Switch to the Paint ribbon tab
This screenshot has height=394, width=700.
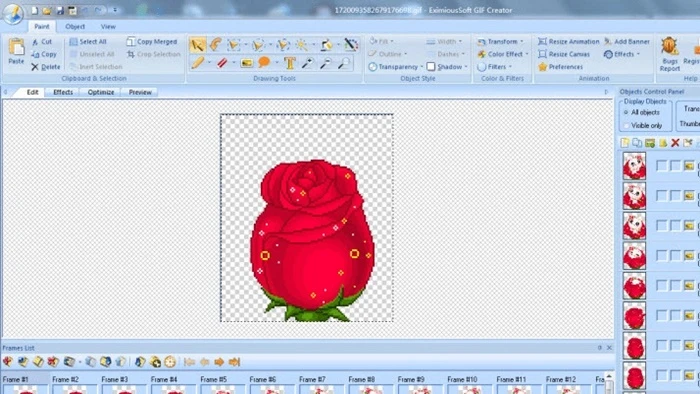point(42,26)
